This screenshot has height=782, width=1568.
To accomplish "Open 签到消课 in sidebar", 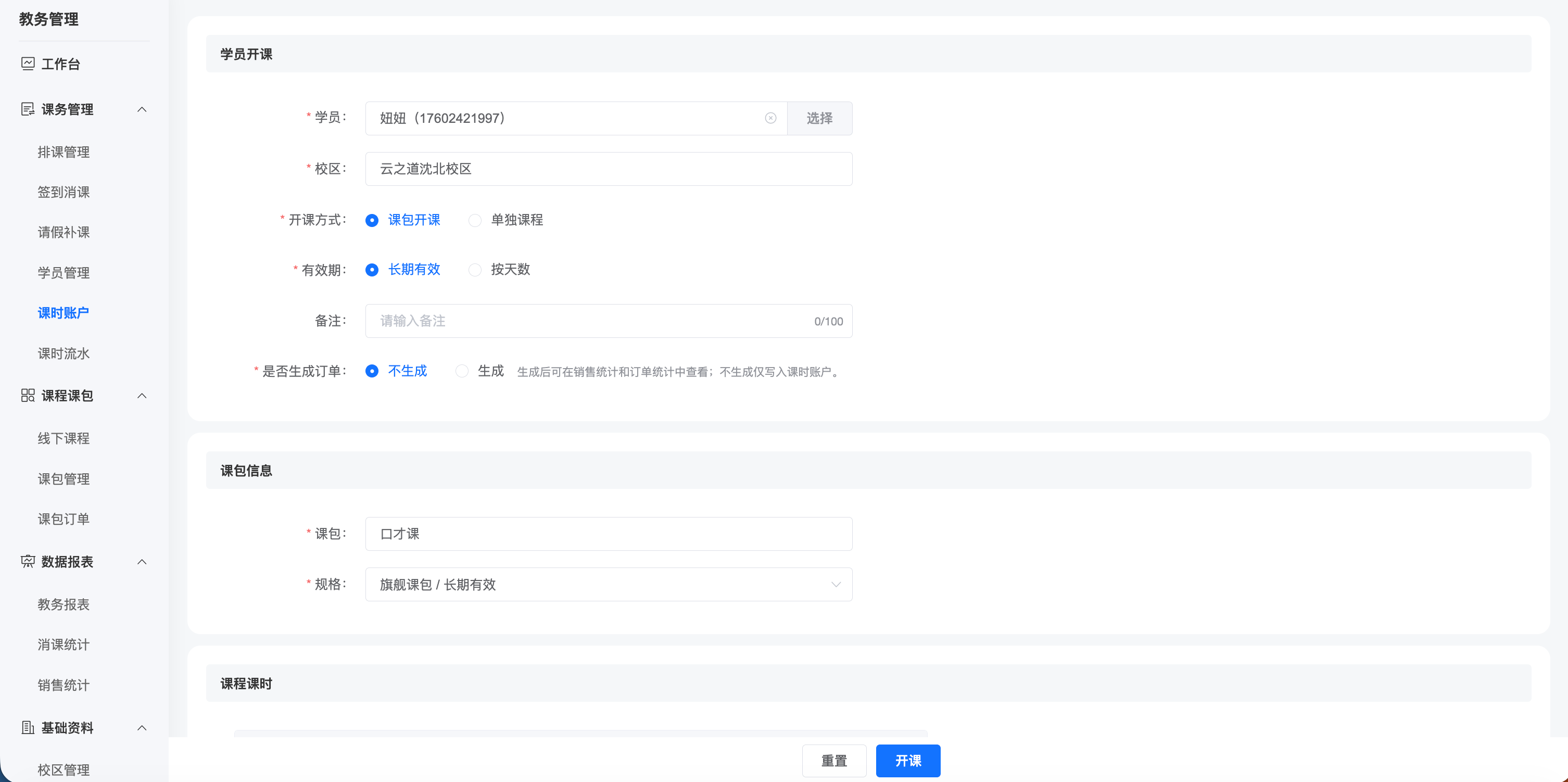I will [x=64, y=192].
